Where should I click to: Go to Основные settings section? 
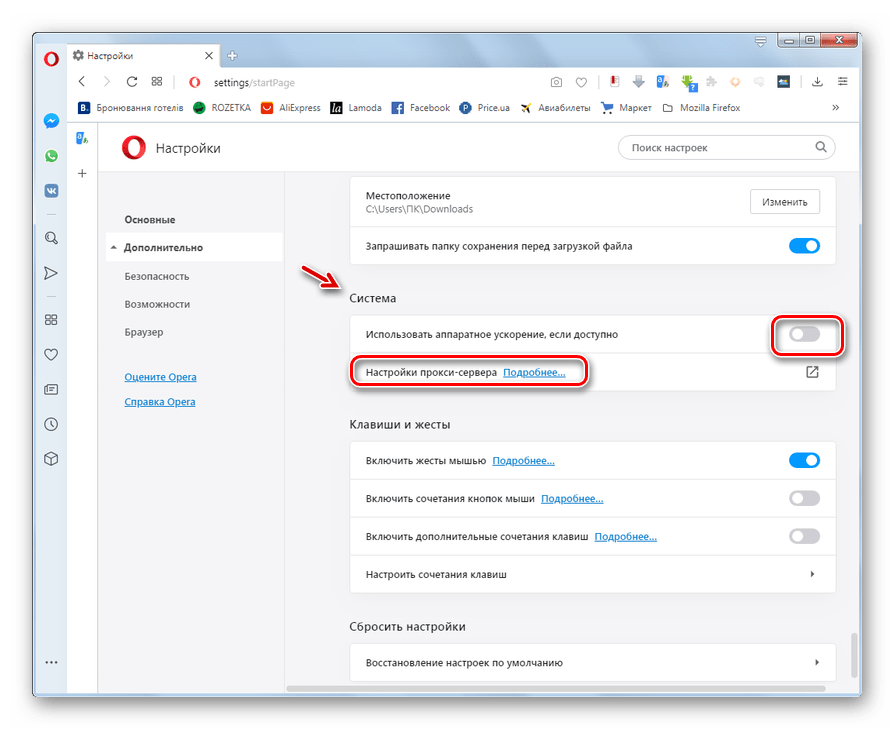coord(150,220)
